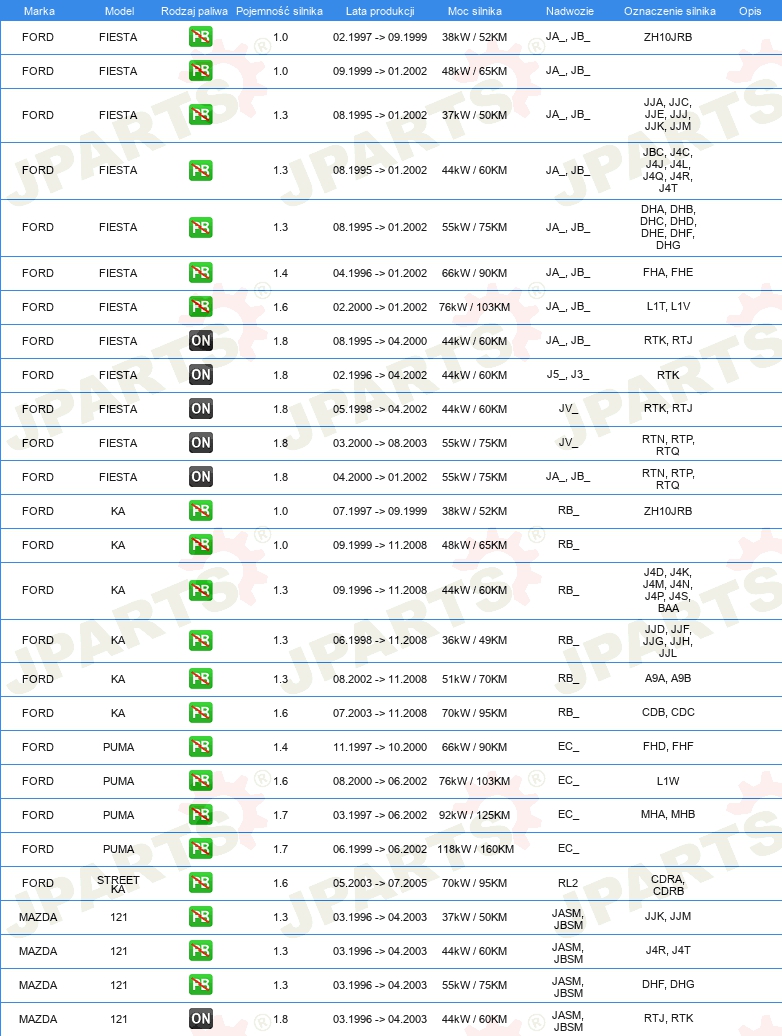782x1036 pixels.
Task: Select engine code CDB, CDC cell
Action: click(x=668, y=712)
